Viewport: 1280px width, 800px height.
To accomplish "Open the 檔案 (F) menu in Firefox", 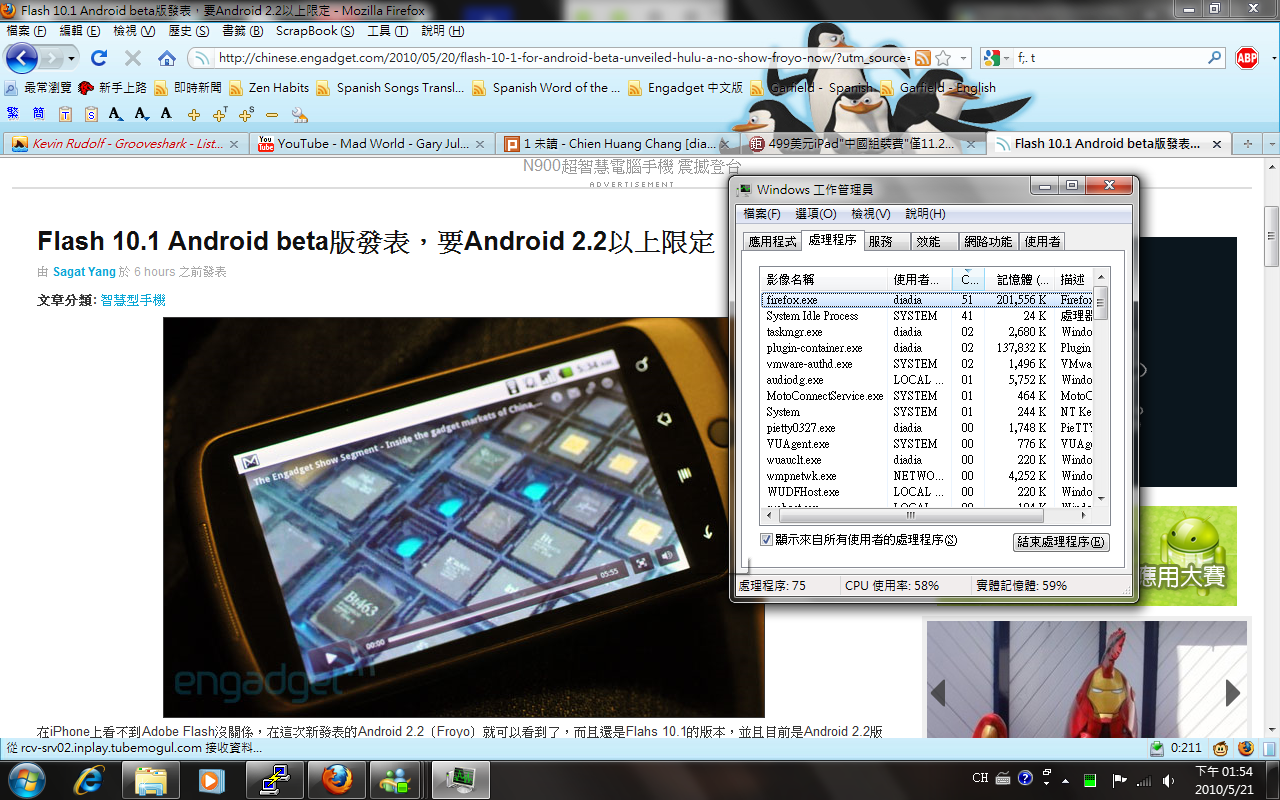I will coord(26,31).
